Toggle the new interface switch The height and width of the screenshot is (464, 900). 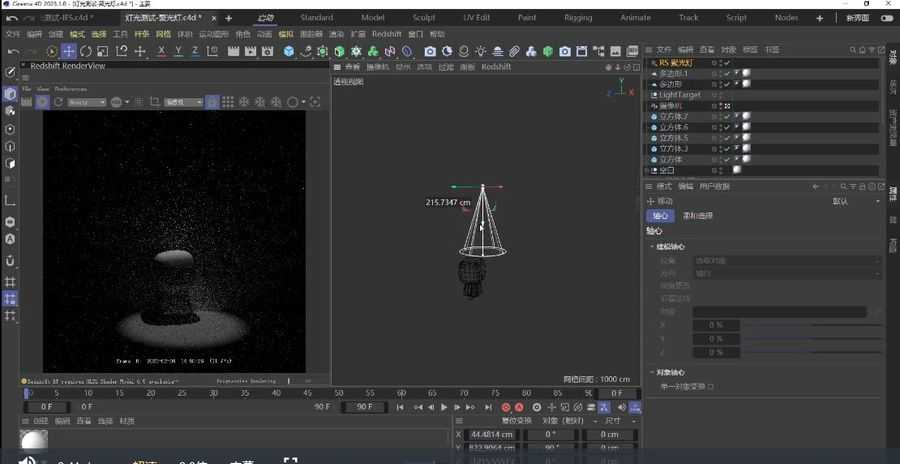click(886, 18)
